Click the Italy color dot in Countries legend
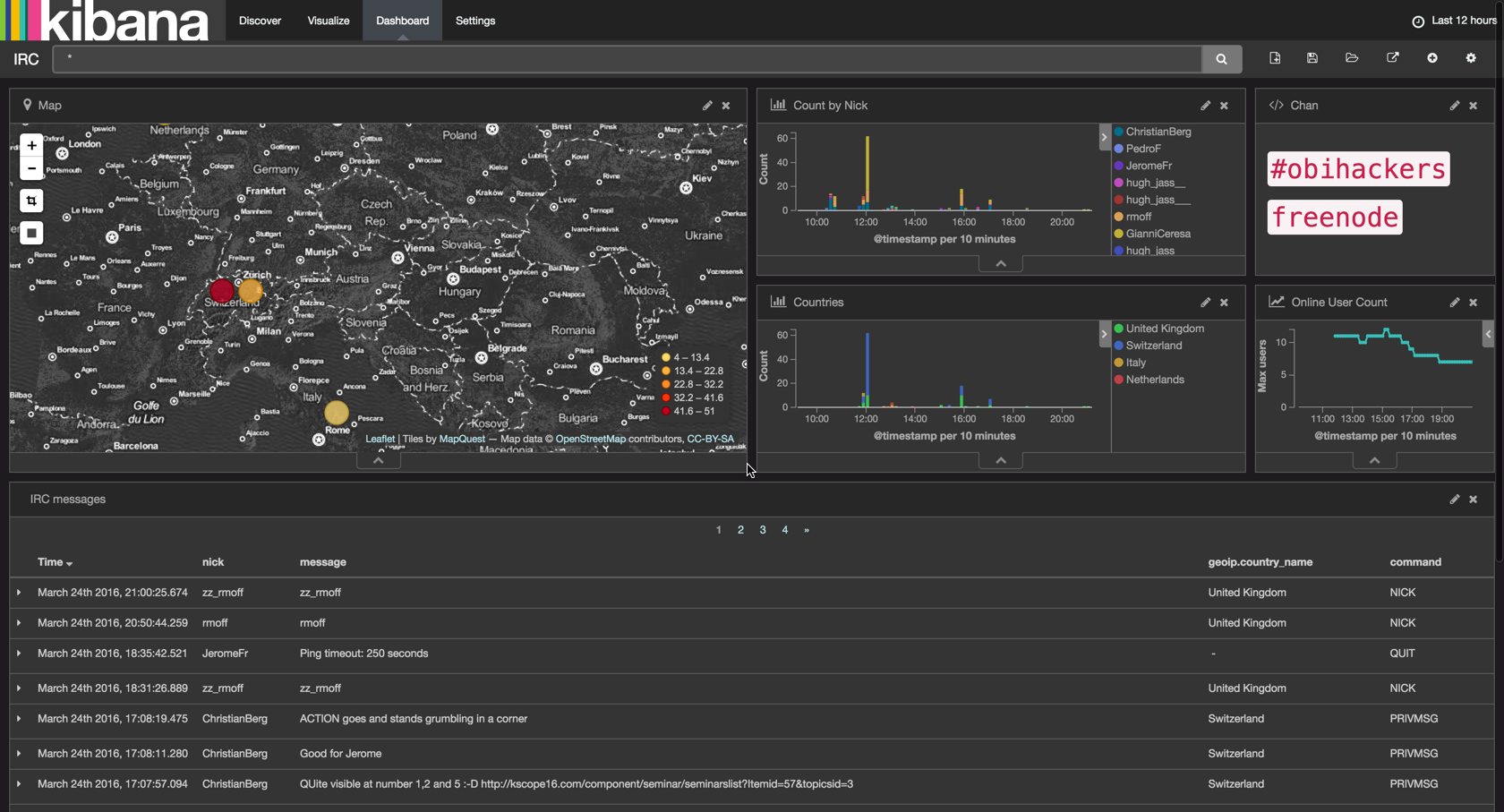The width and height of the screenshot is (1504, 812). coord(1118,363)
